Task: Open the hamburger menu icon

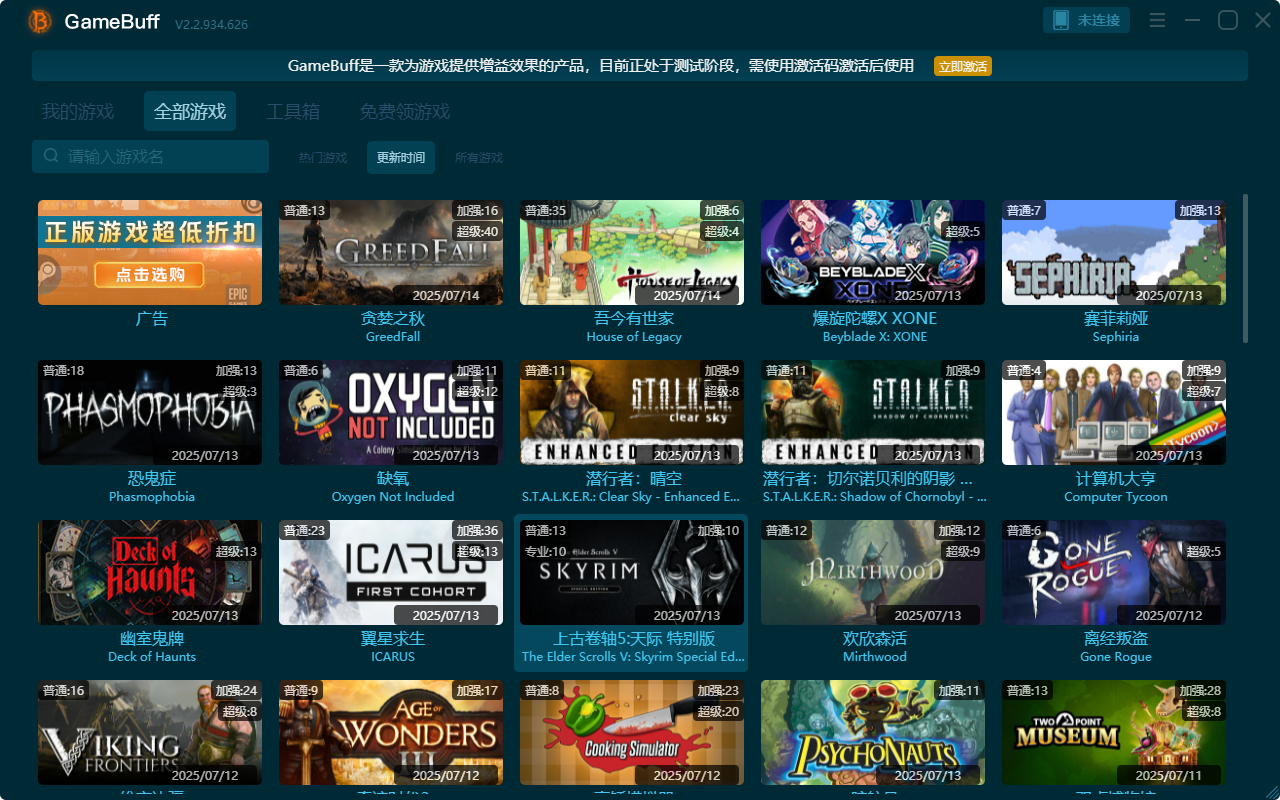Action: pyautogui.click(x=1157, y=19)
